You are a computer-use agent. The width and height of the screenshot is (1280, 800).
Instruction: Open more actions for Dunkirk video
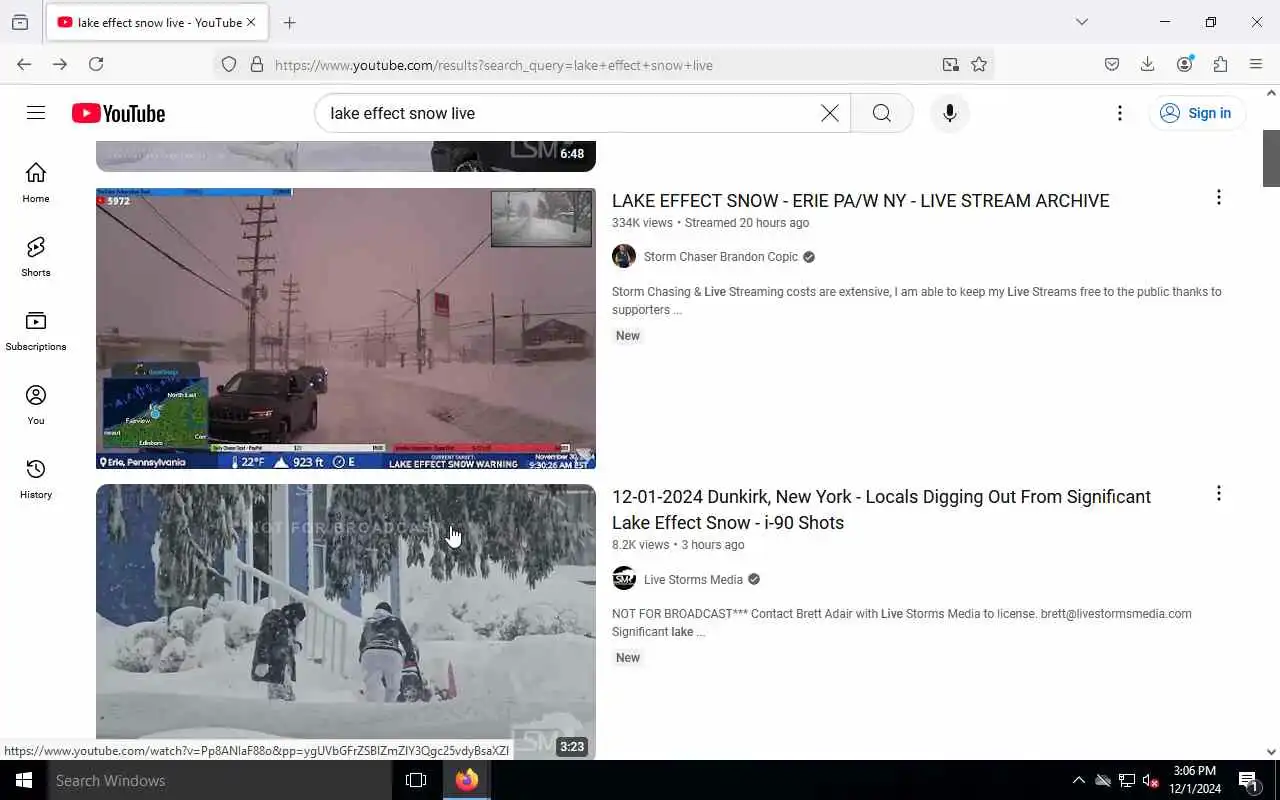tap(1218, 493)
